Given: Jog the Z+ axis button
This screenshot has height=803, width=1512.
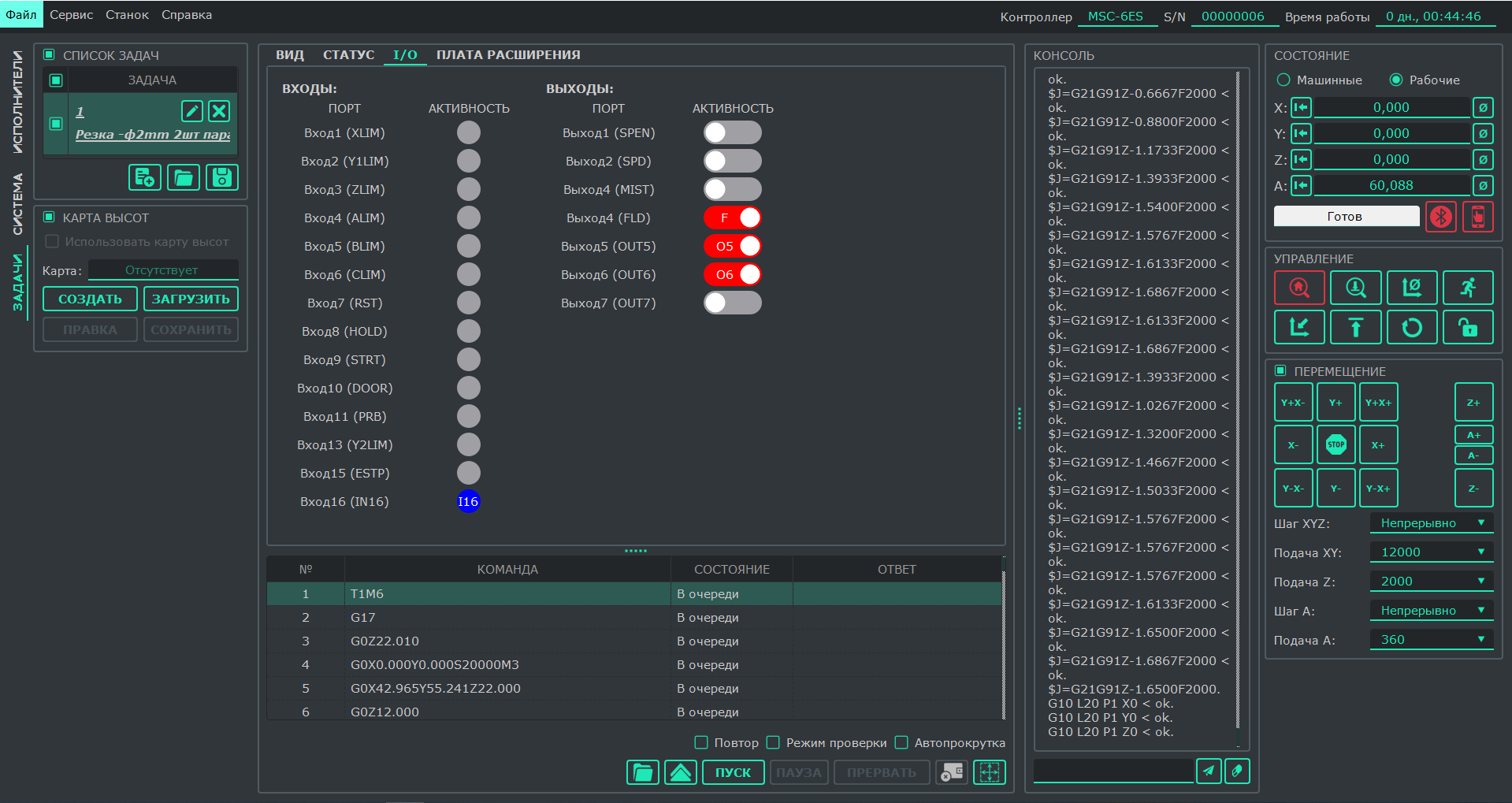Looking at the screenshot, I should click(1473, 403).
